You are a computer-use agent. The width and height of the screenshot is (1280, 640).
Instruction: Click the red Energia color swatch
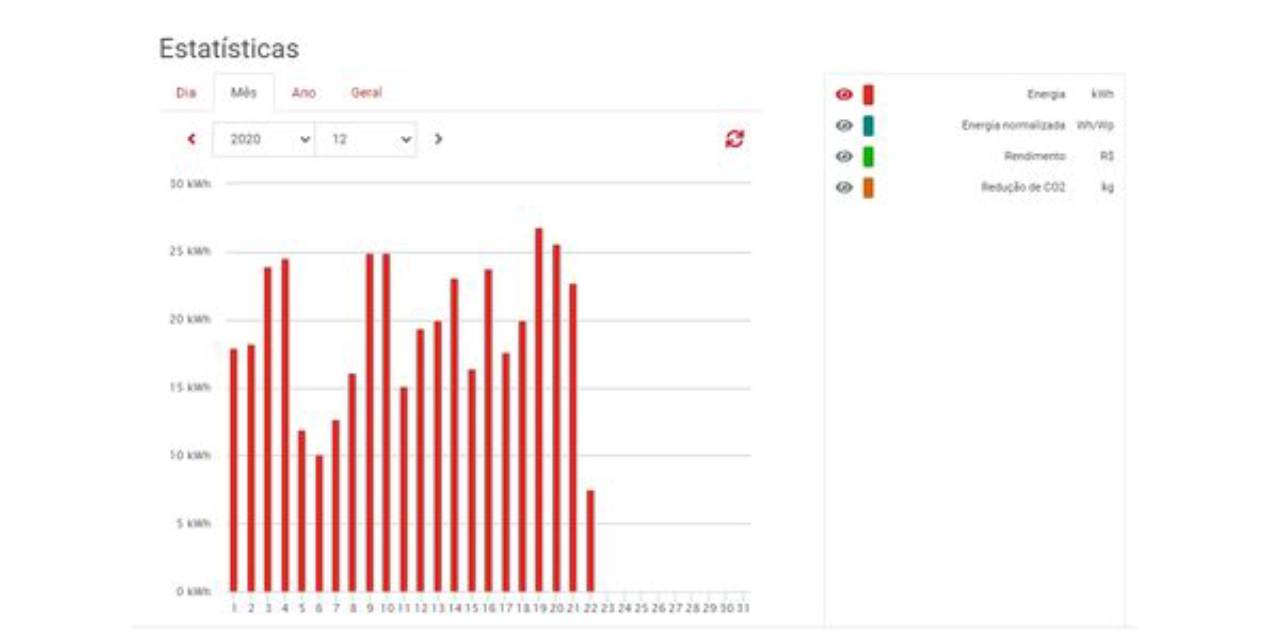pos(868,95)
